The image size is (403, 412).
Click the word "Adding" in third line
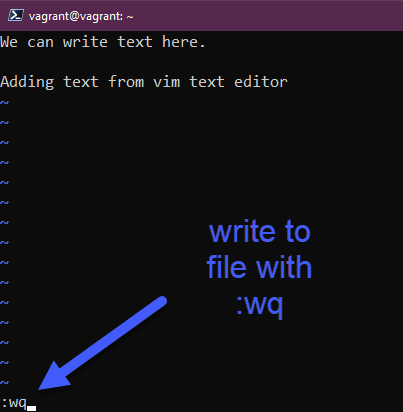click(27, 82)
